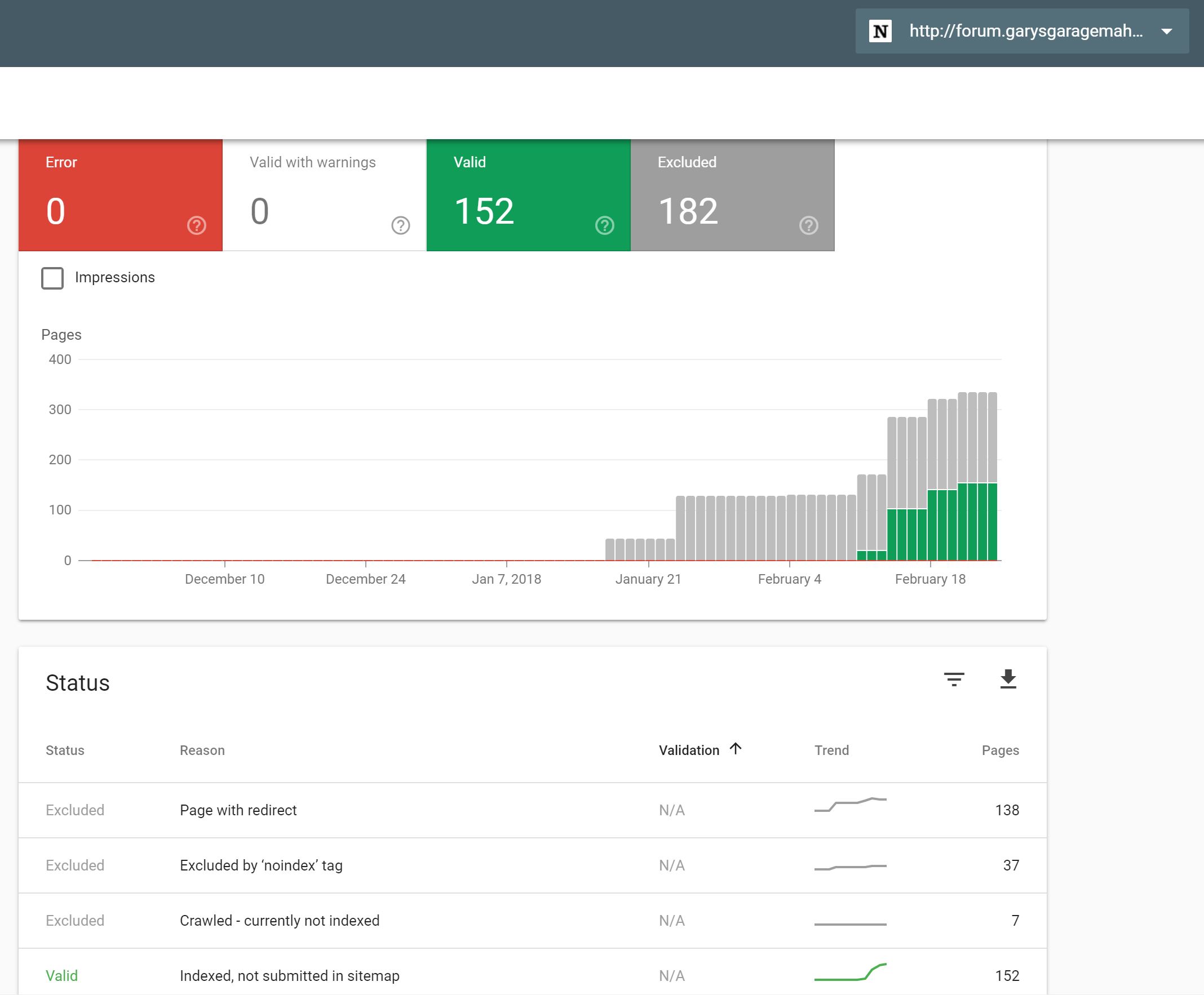
Task: Click the download icon in Status panel
Action: pyautogui.click(x=1008, y=679)
